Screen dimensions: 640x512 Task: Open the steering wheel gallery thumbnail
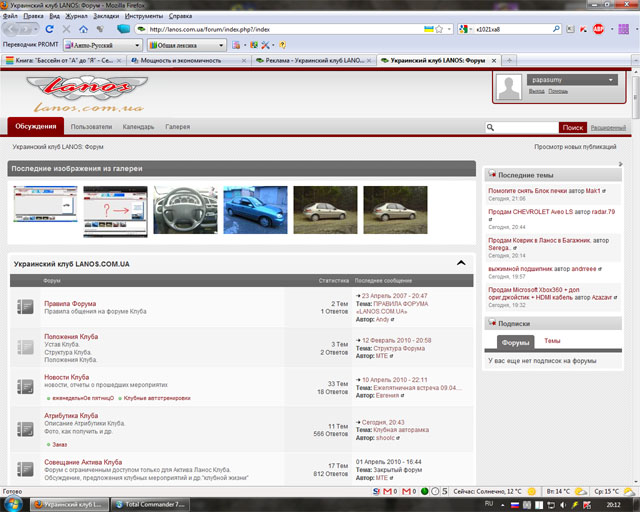coord(185,210)
